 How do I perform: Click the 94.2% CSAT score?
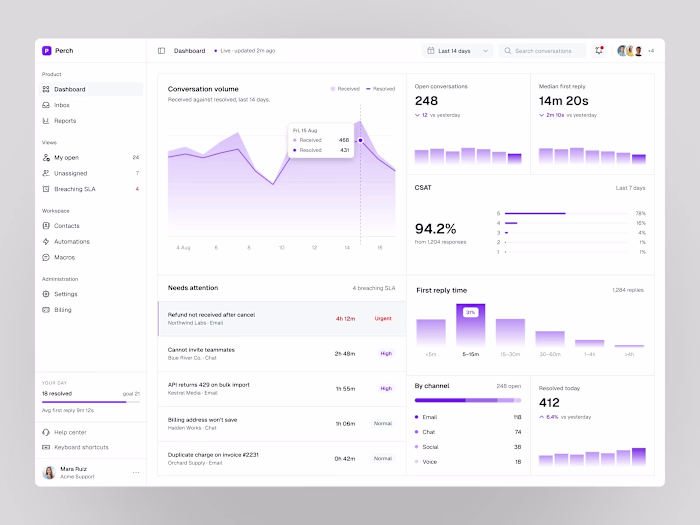(435, 229)
